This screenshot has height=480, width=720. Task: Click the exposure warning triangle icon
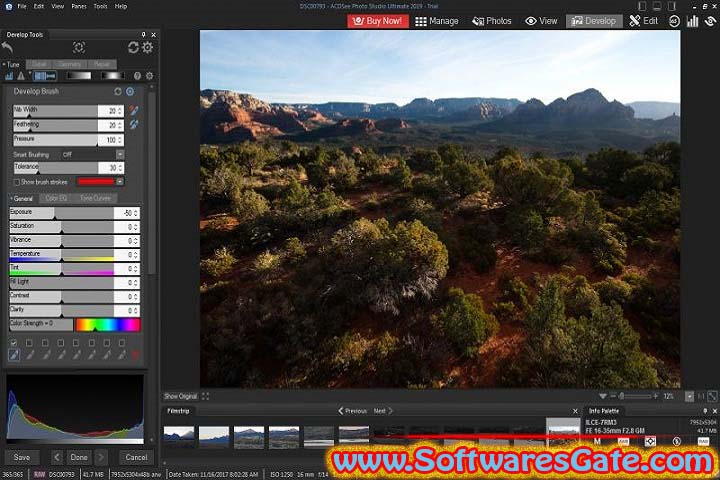(21, 76)
